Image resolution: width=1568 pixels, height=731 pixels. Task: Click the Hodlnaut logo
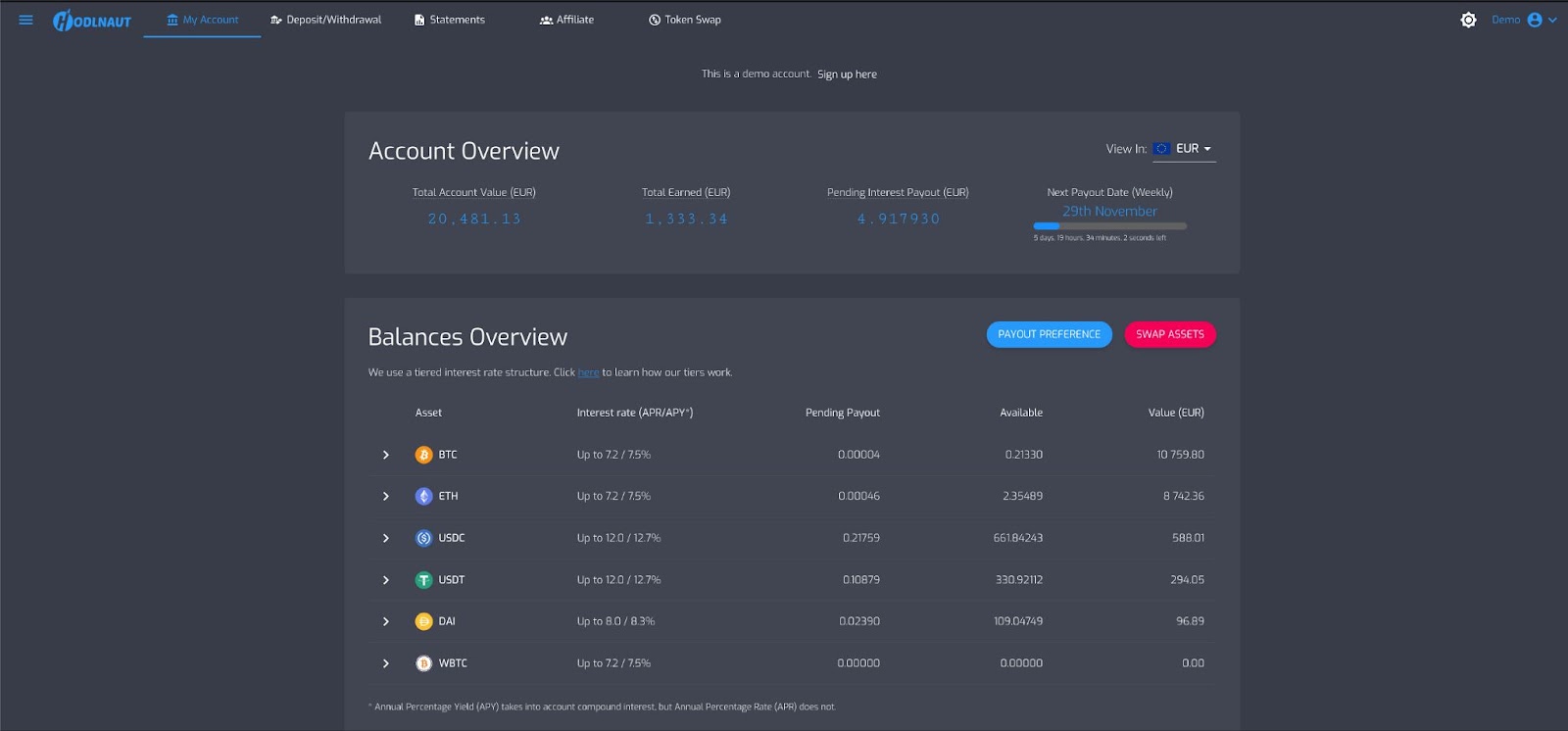click(92, 21)
